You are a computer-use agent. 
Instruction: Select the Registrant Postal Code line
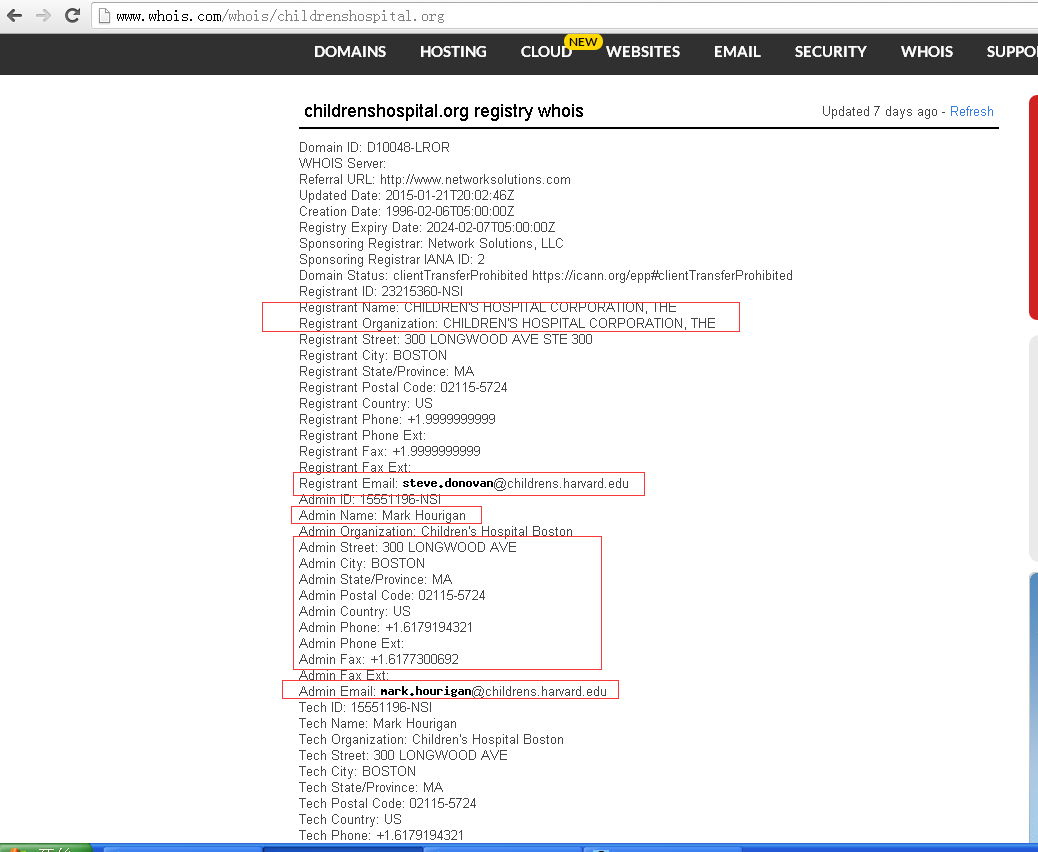402,387
